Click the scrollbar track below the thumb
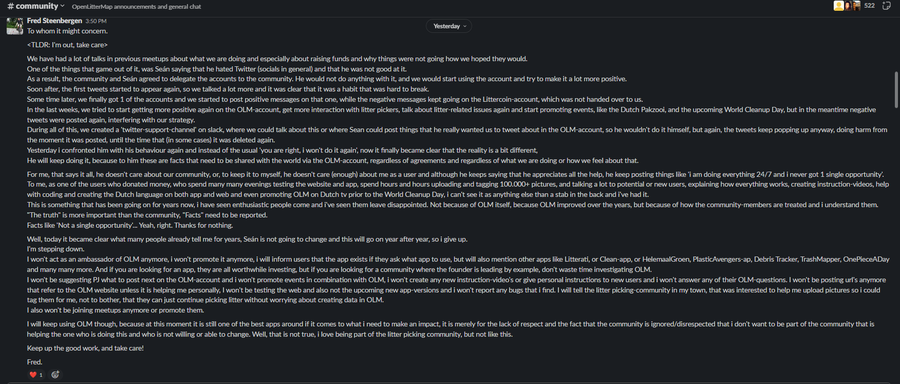Image resolution: width=900 pixels, height=384 pixels. pos(895,241)
